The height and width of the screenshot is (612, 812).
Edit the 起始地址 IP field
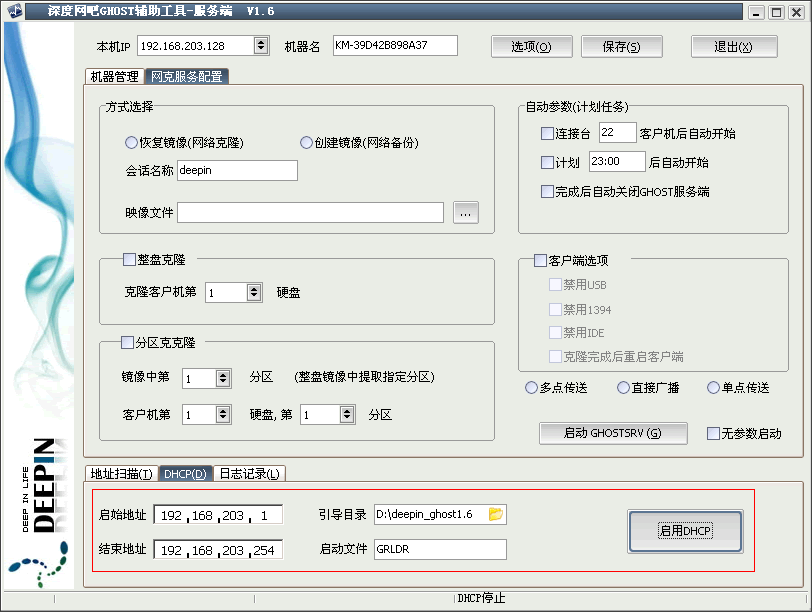coord(218,515)
